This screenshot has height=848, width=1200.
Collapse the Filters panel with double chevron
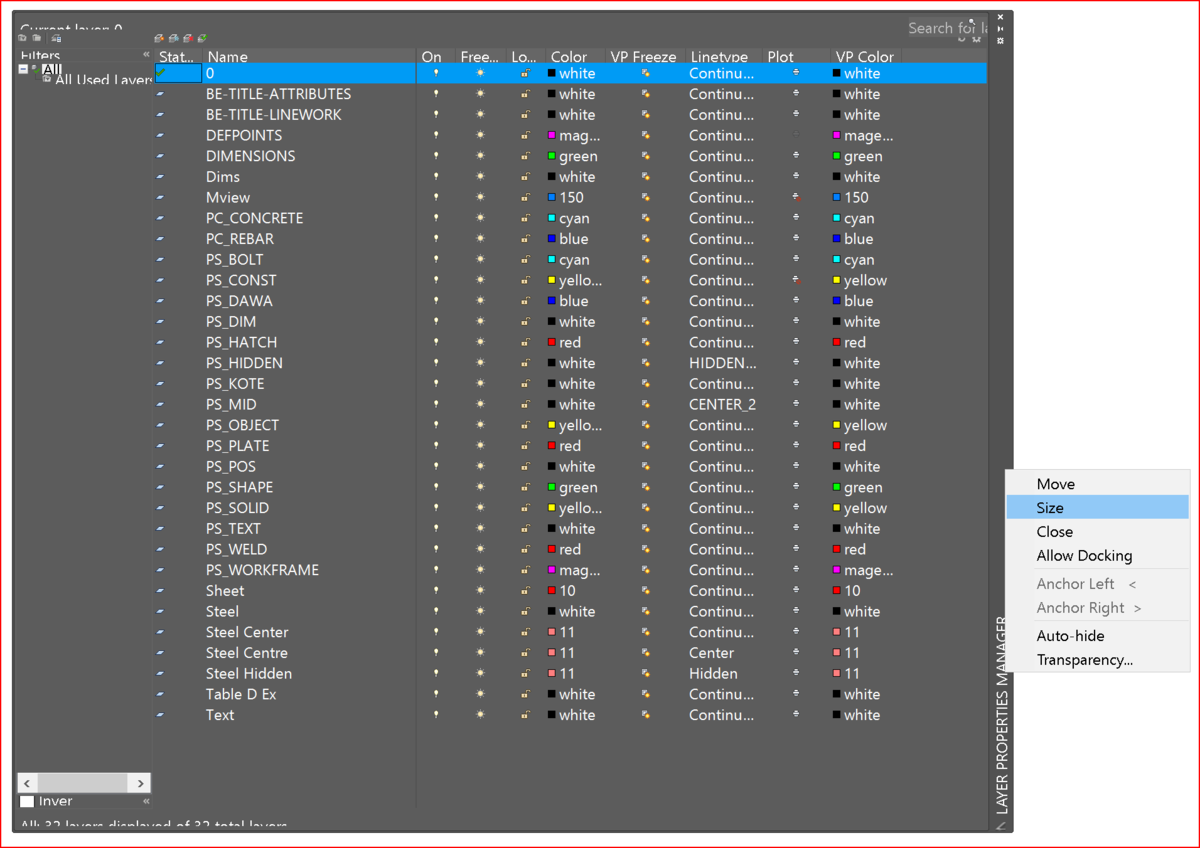tap(146, 55)
